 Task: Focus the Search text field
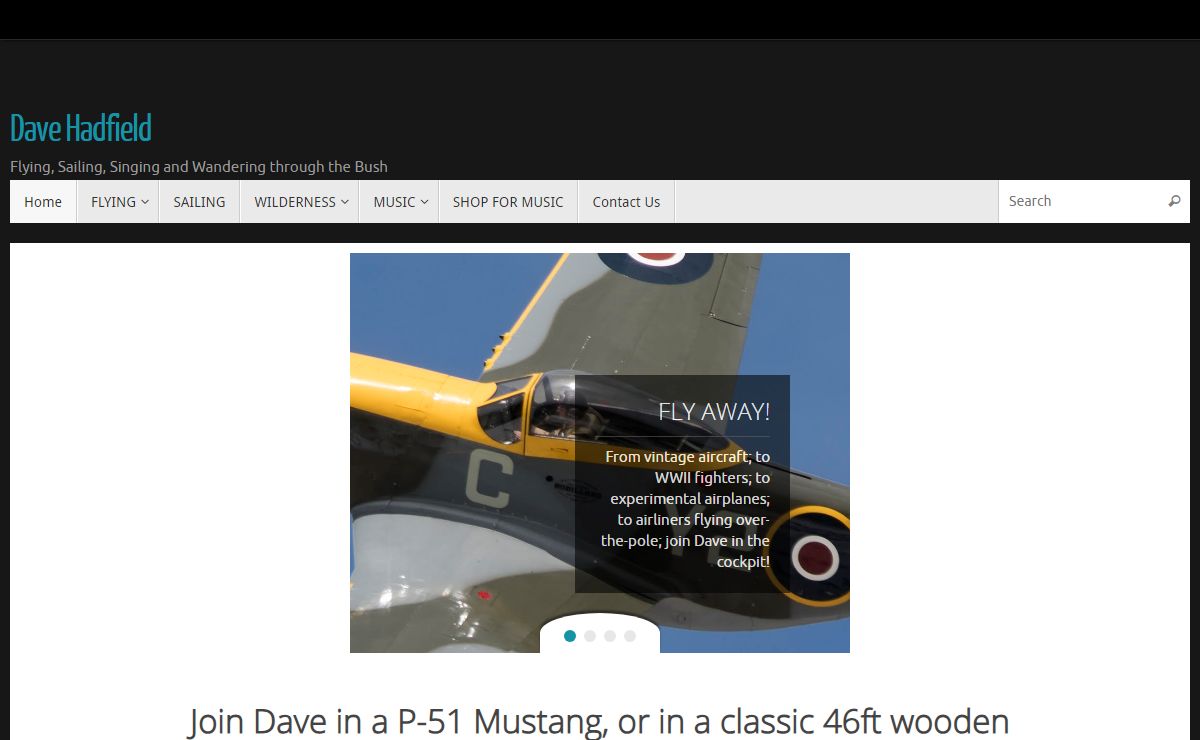tap(1080, 201)
